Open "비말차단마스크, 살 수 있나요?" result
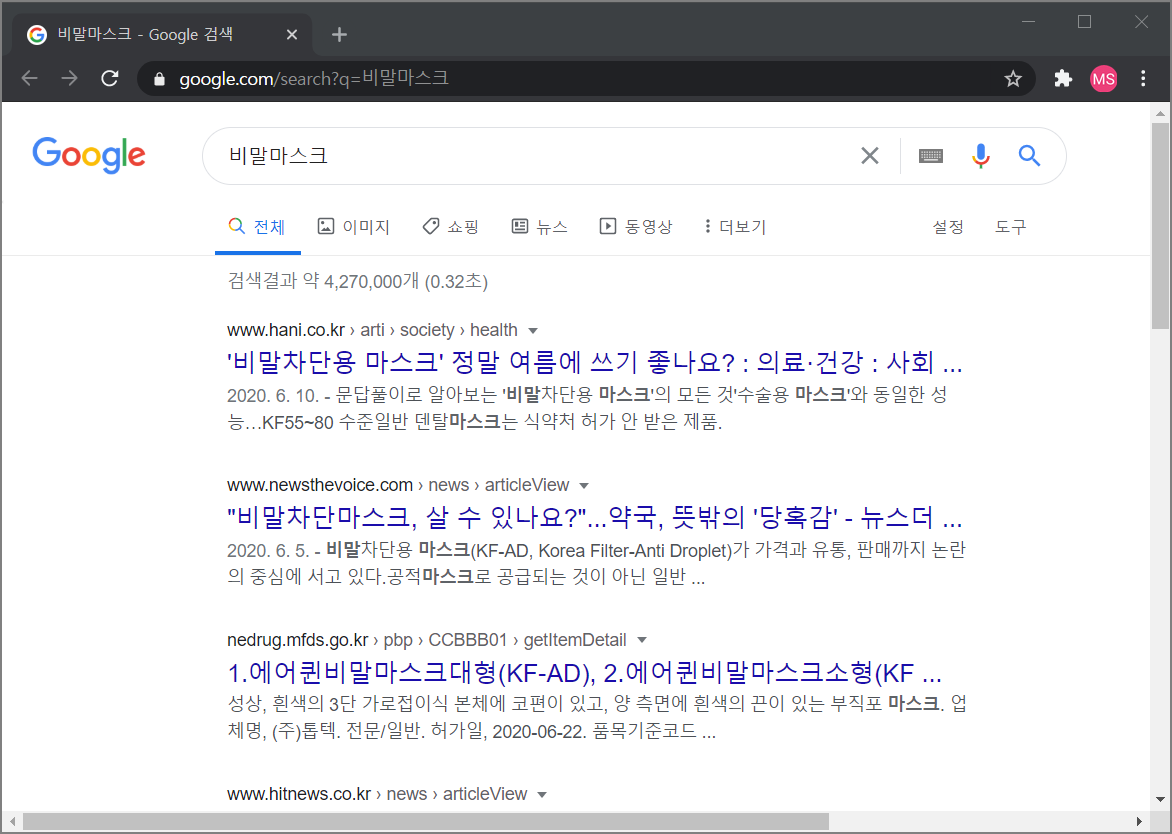The image size is (1172, 834). (594, 517)
